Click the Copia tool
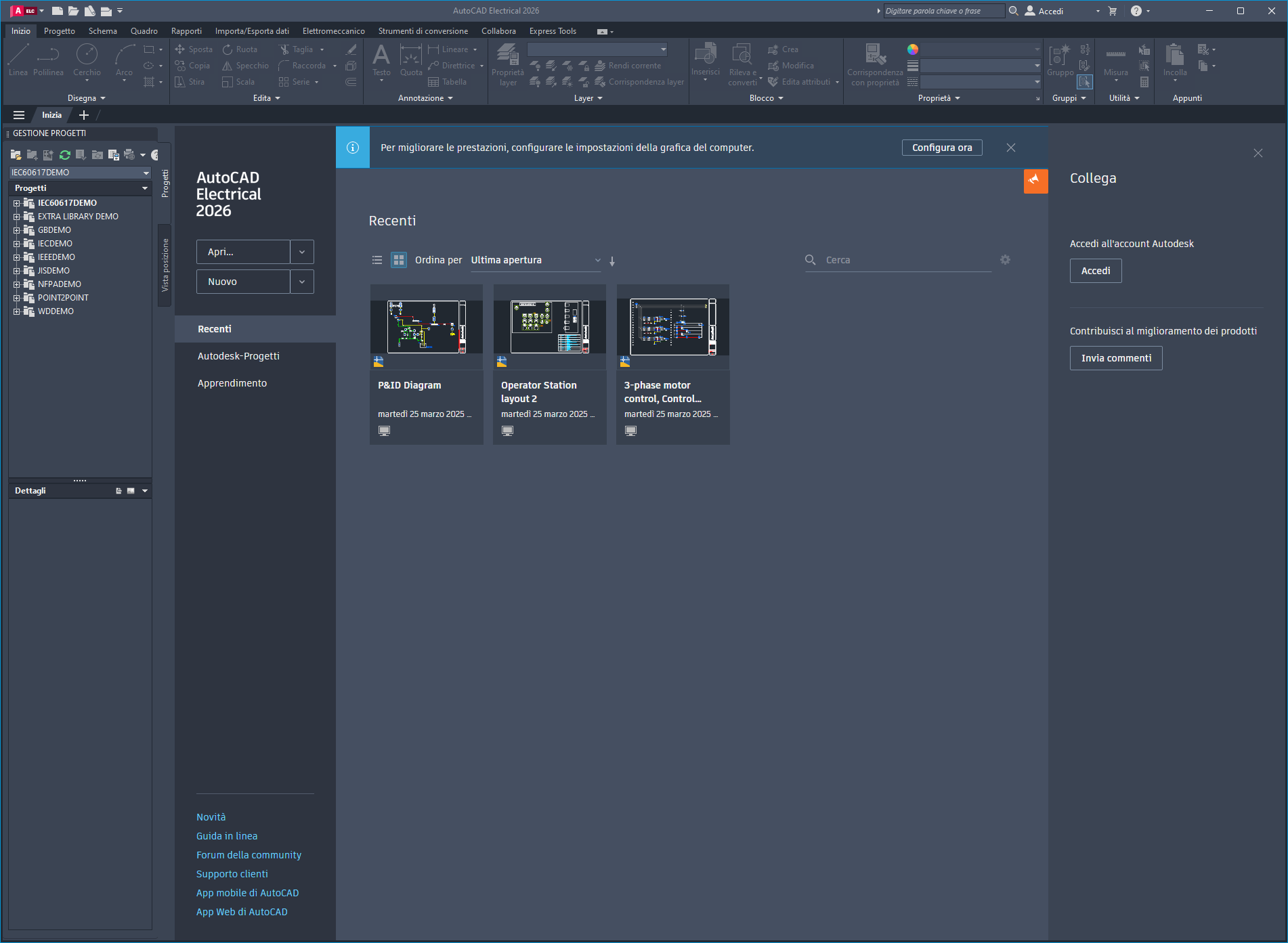 (192, 66)
